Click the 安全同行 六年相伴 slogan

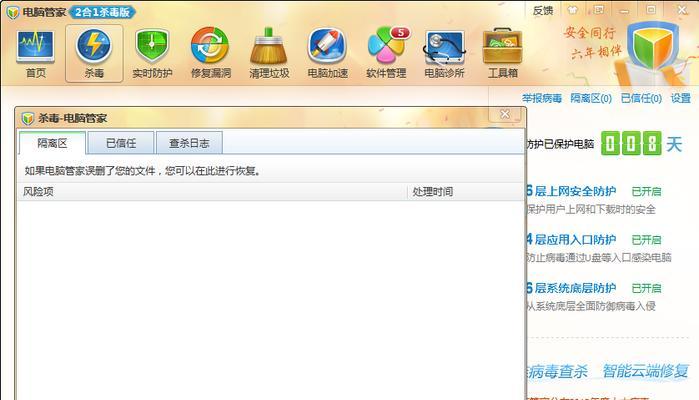pos(592,43)
